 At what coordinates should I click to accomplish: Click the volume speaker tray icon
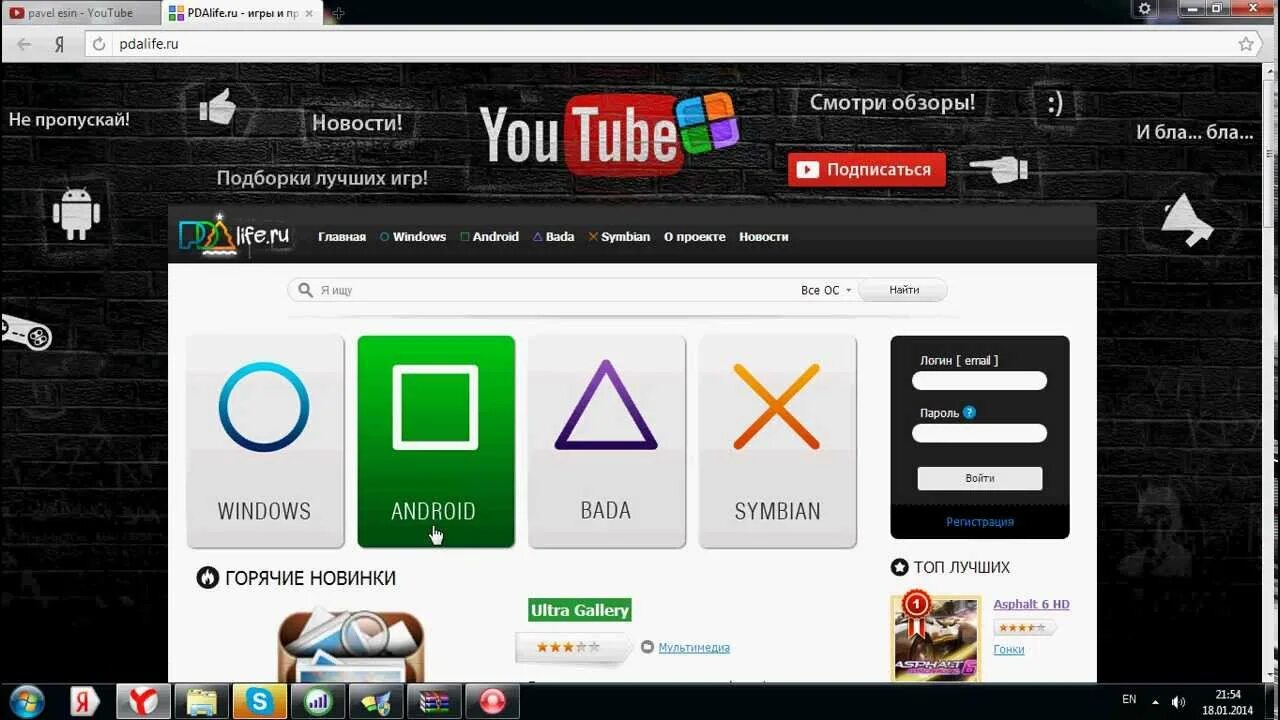point(1179,701)
